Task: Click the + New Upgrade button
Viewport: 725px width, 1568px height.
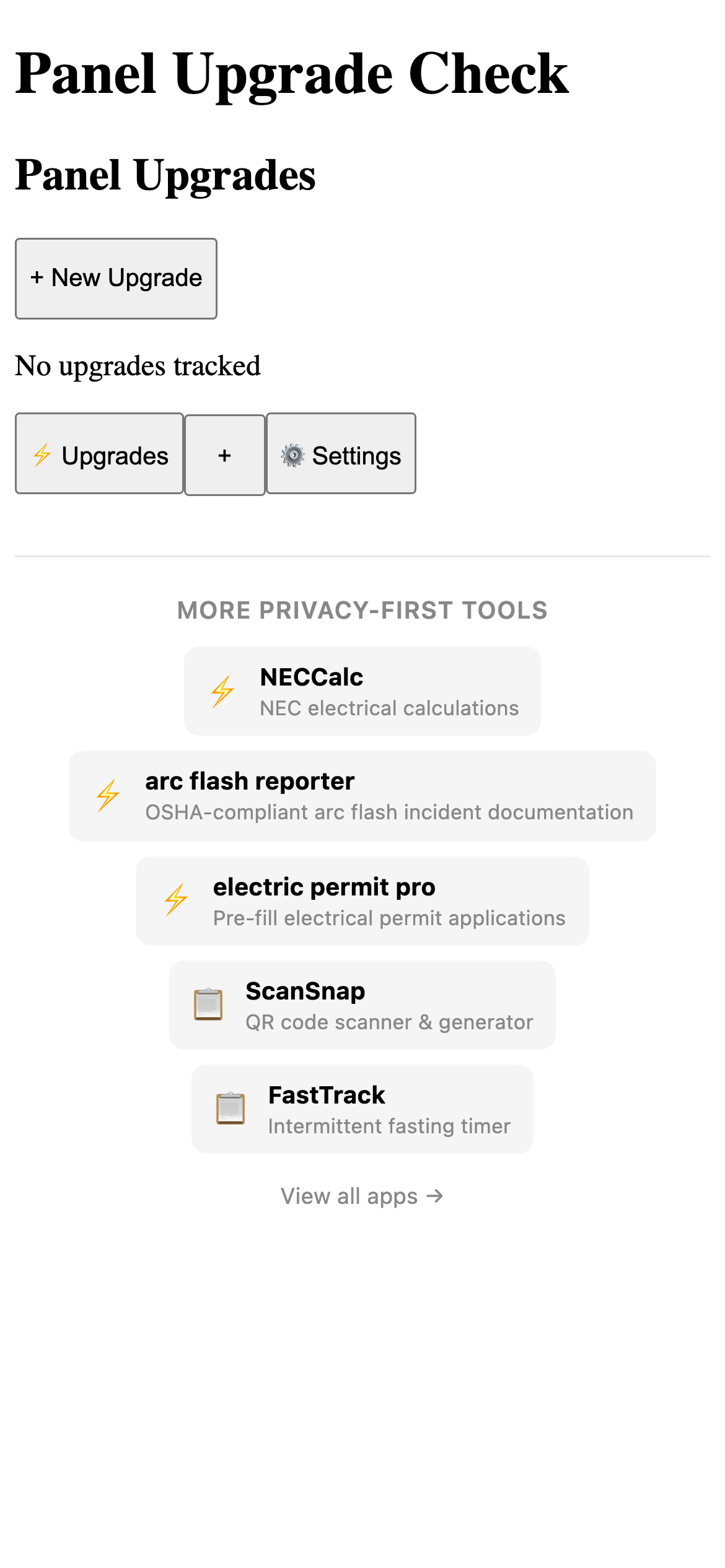Action: pos(116,278)
